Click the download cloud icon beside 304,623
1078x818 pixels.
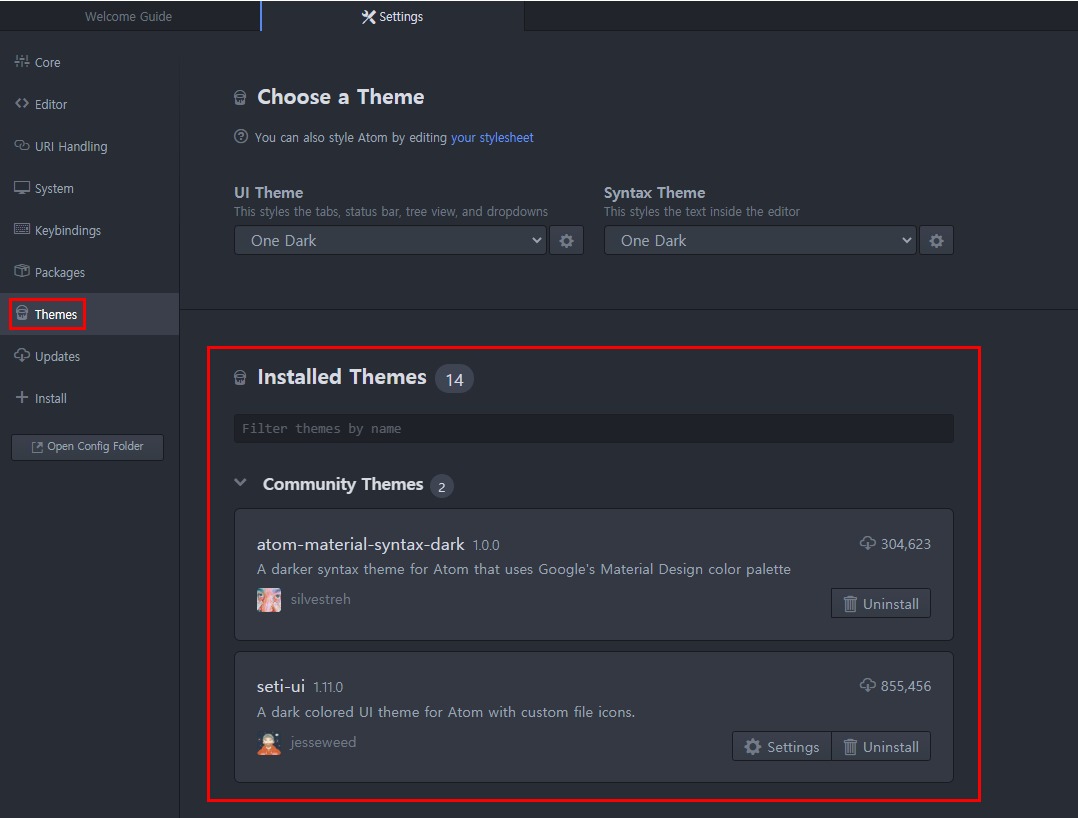pyautogui.click(x=868, y=543)
